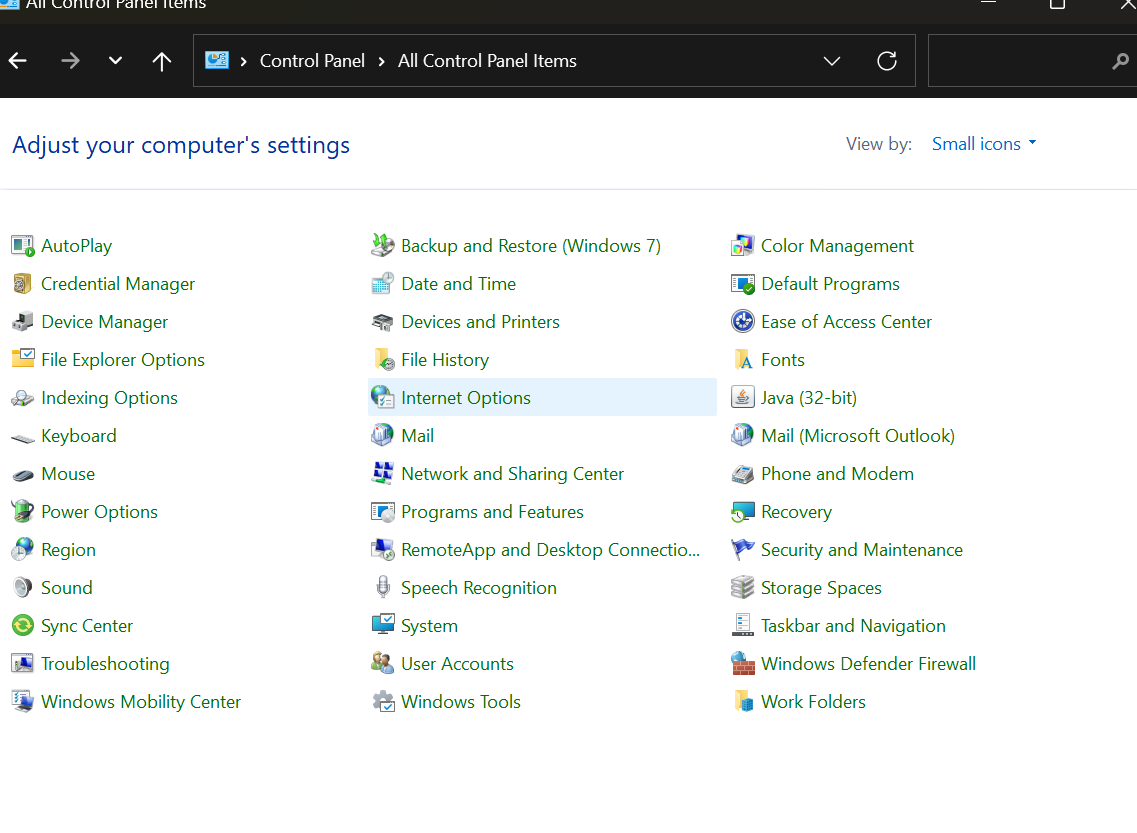Image resolution: width=1137 pixels, height=833 pixels.
Task: Click the Java coffee cup icon
Action: [743, 398]
